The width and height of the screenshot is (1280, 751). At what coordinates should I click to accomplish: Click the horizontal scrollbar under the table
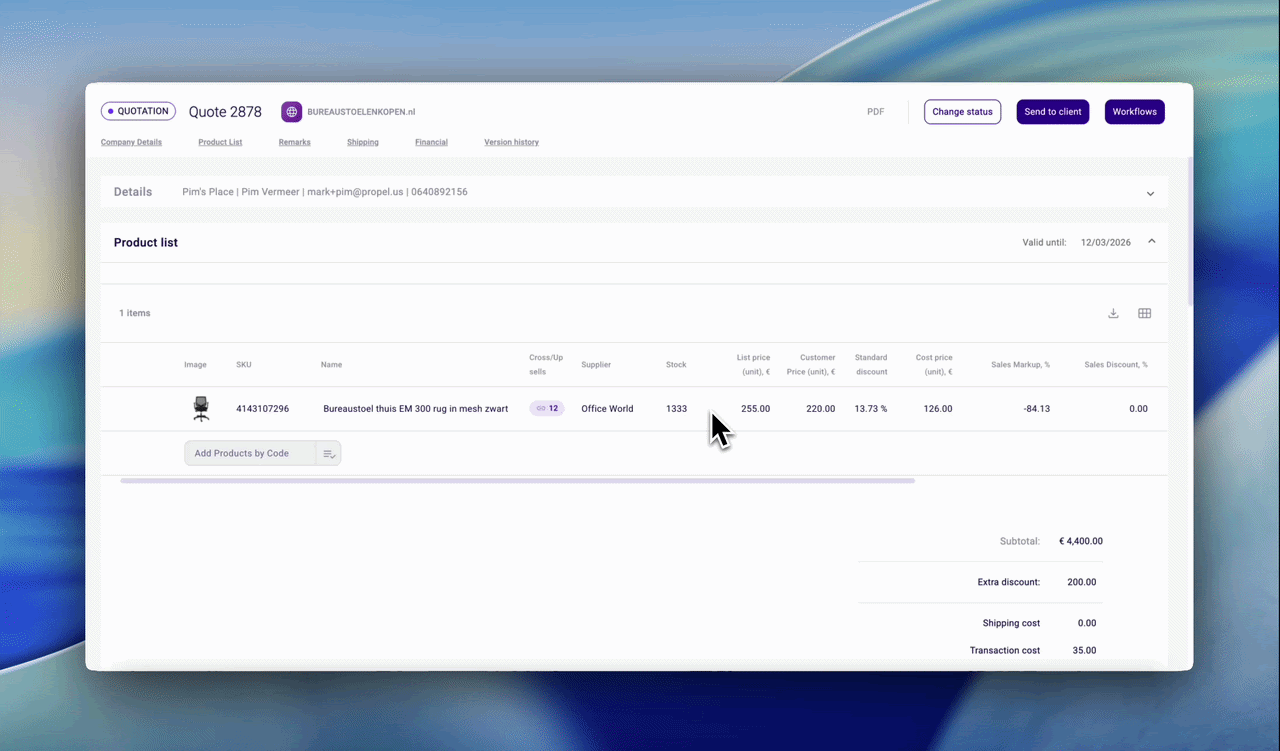(517, 481)
